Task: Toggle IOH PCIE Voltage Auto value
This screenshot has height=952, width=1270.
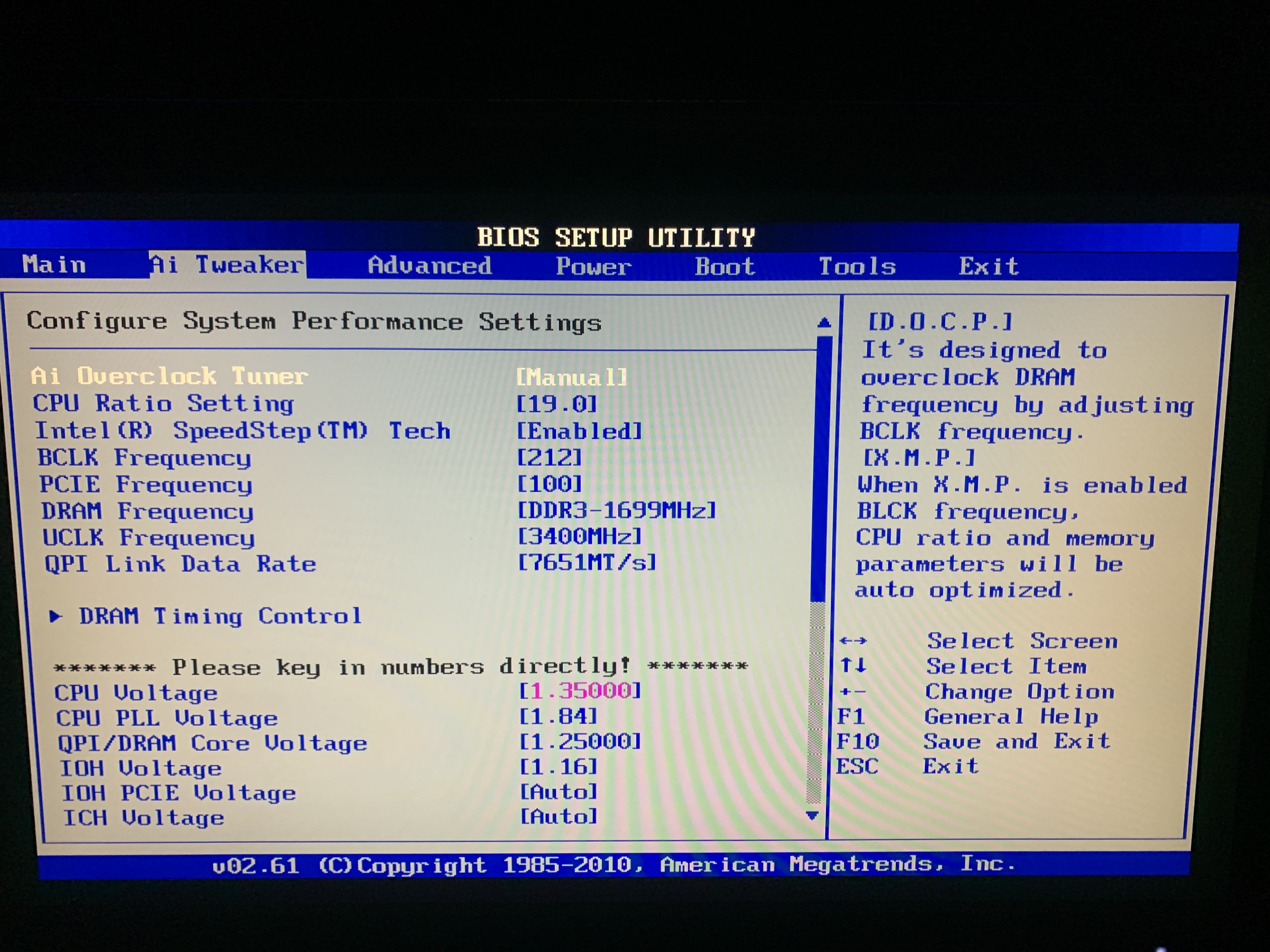Action: coord(558,792)
